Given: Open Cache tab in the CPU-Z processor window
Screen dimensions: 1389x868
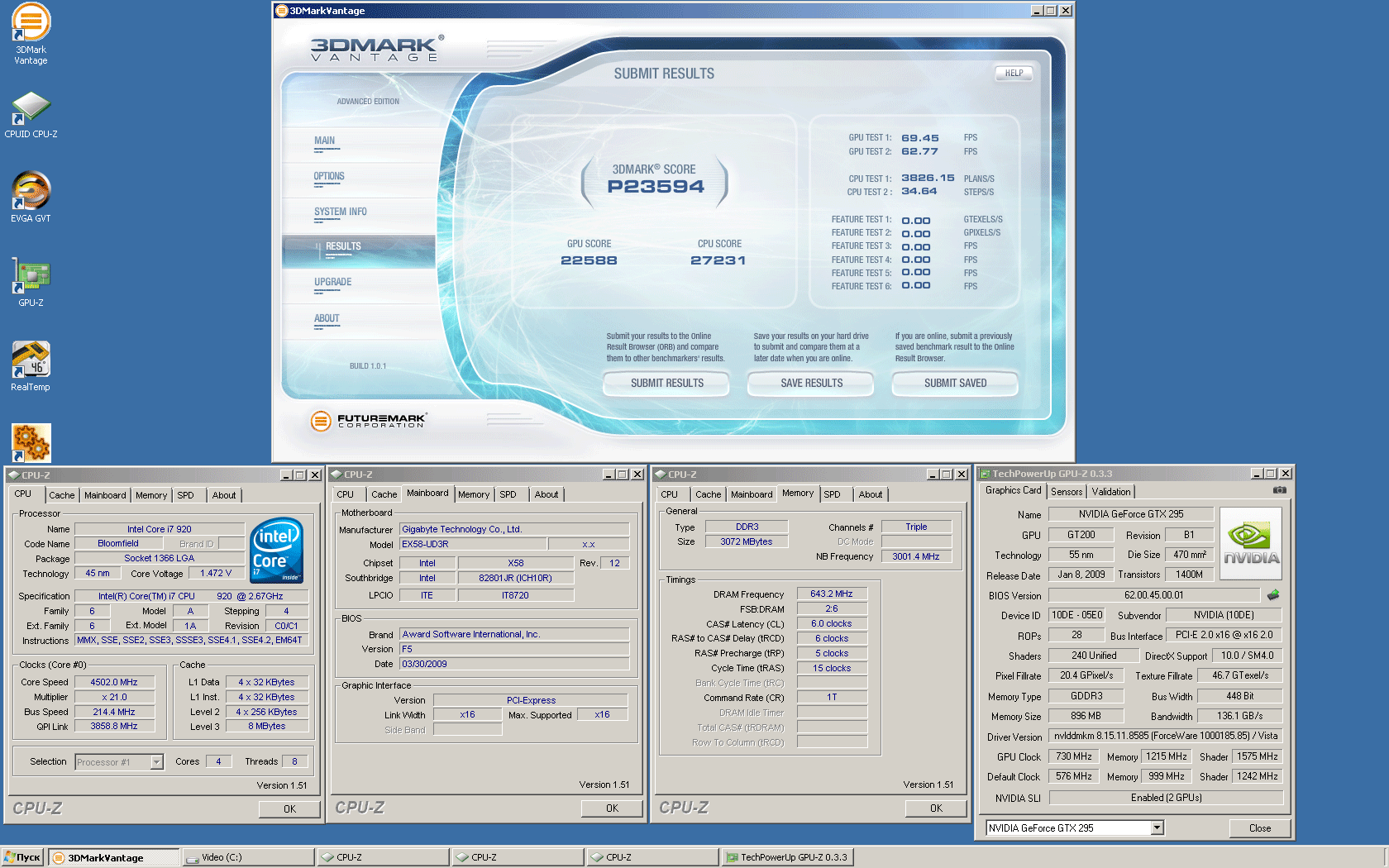Looking at the screenshot, I should click(61, 495).
